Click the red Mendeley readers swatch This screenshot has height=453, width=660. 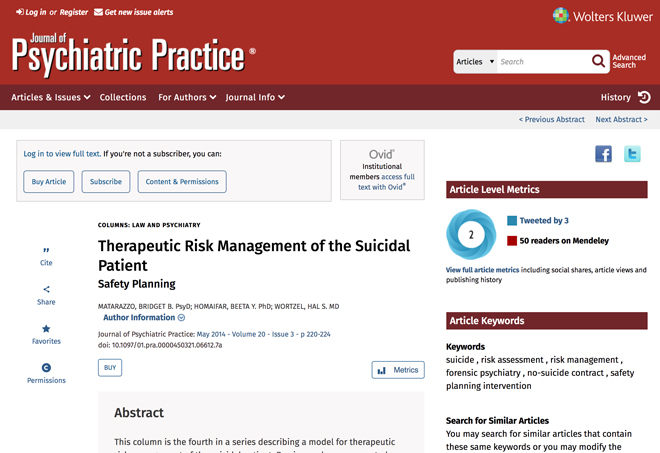point(512,241)
